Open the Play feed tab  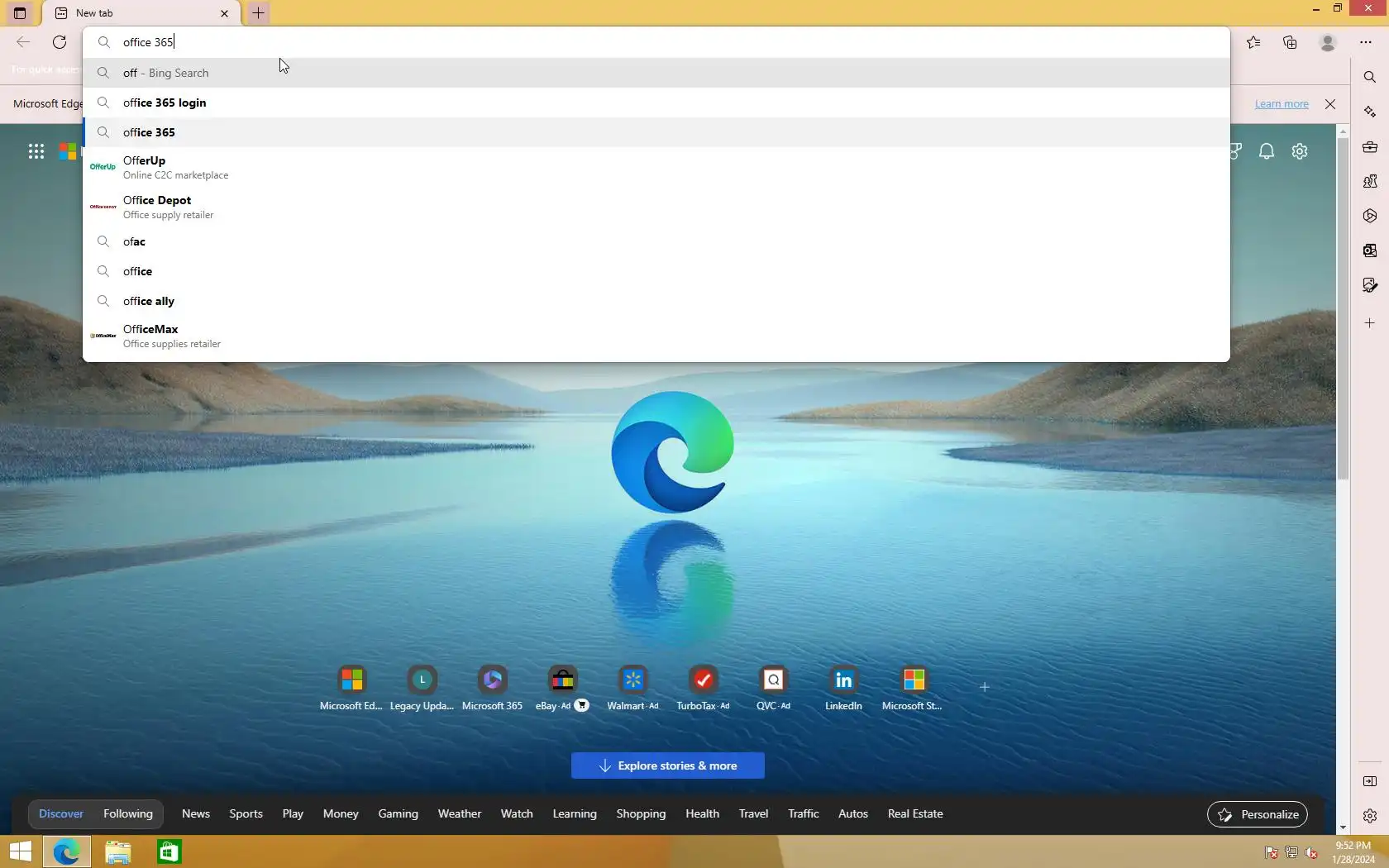tap(293, 813)
